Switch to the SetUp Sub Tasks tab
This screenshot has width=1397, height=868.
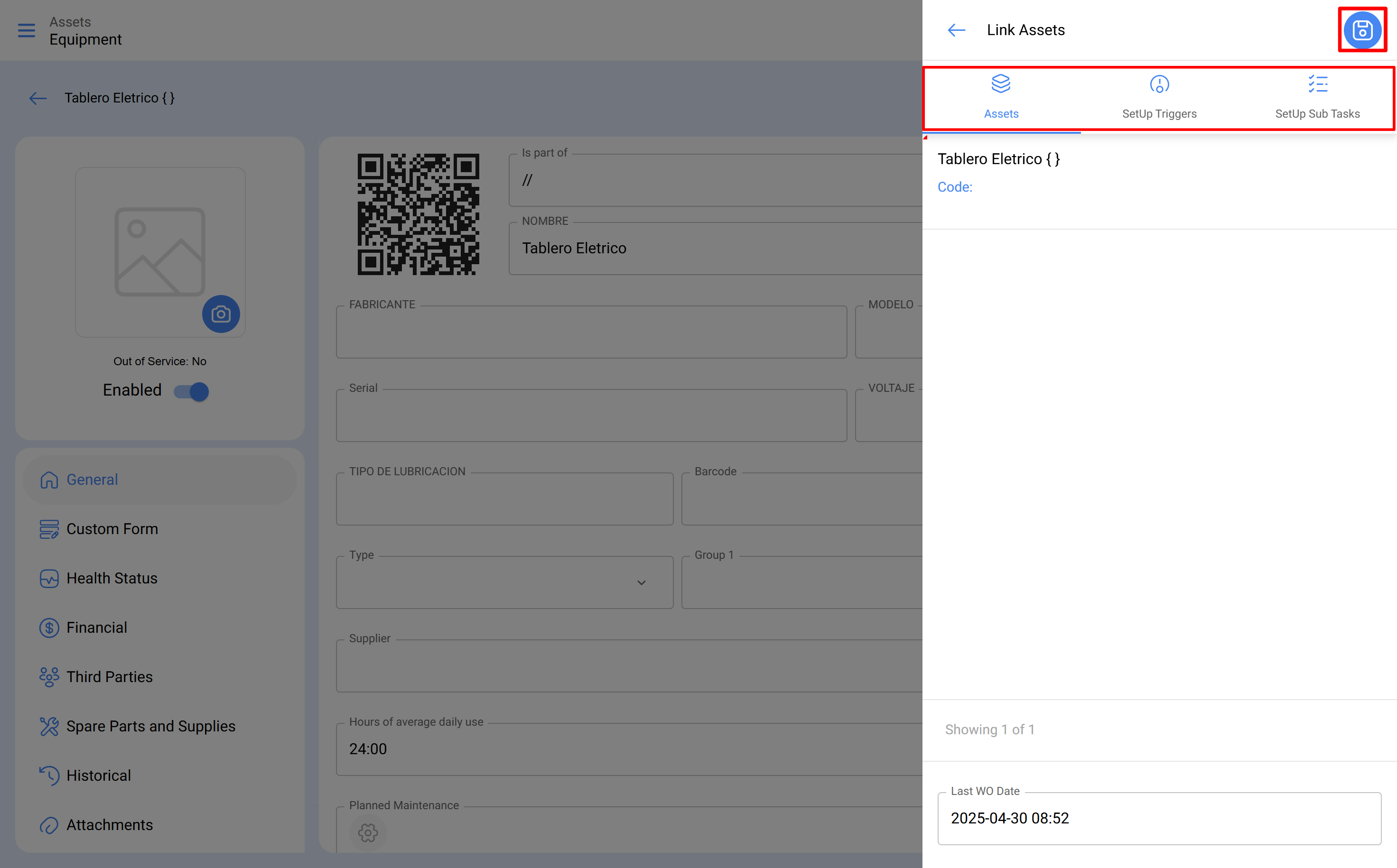pos(1317,98)
